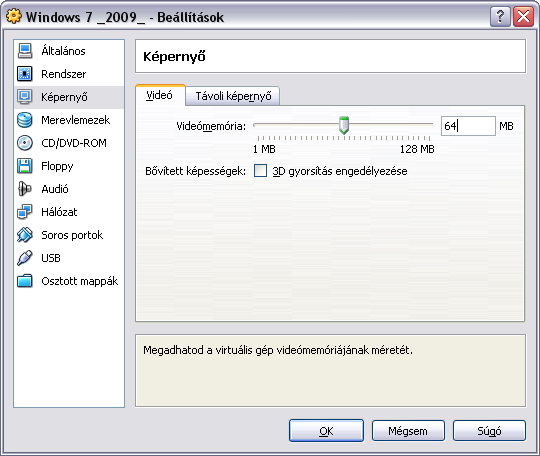Cancel with the Mégsem button
The width and height of the screenshot is (540, 456).
point(408,431)
